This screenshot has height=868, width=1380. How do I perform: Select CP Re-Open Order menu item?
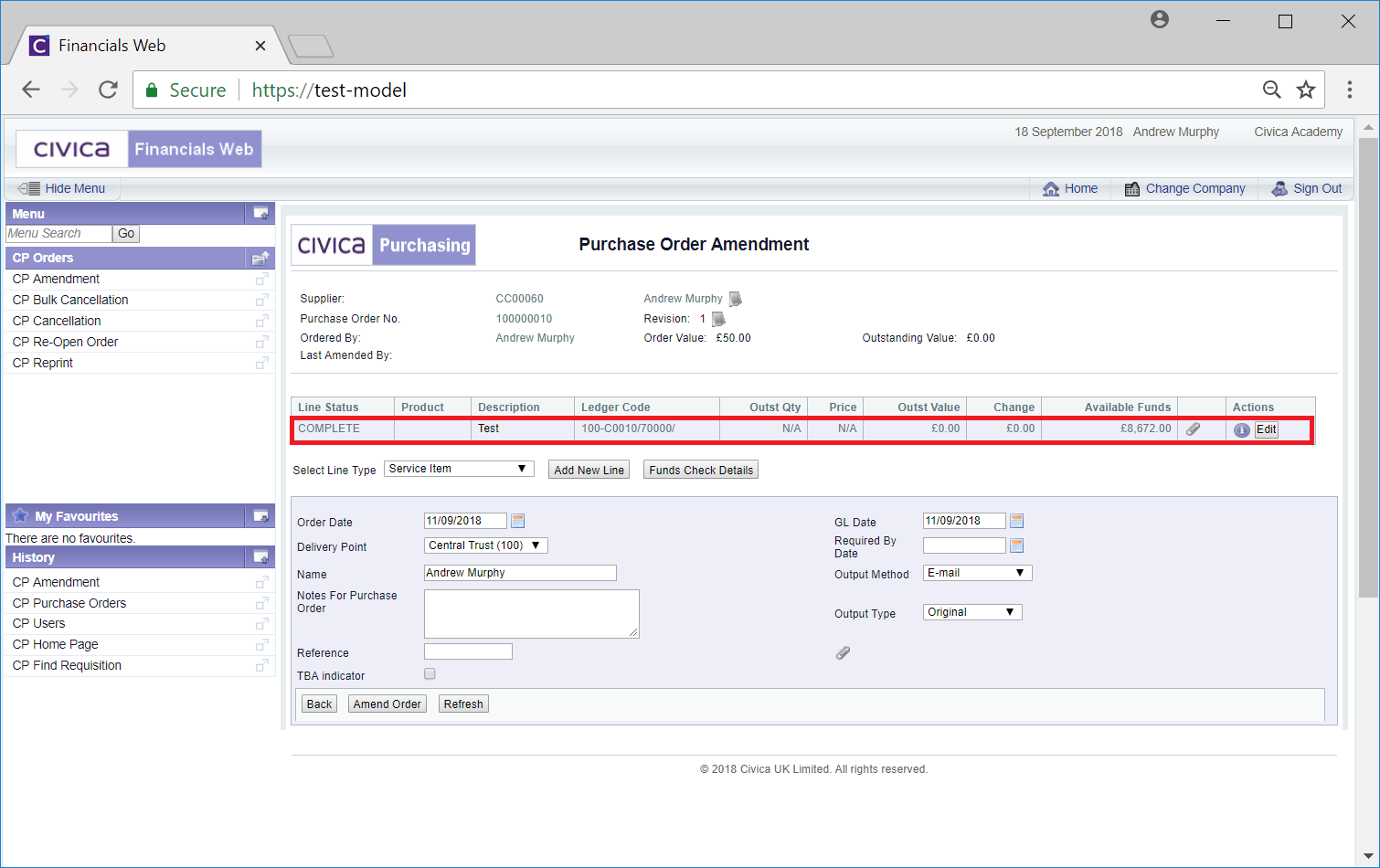65,342
